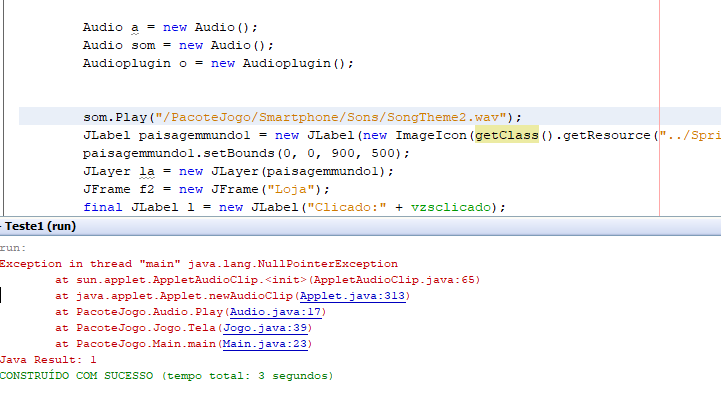Click the som.Play code line
This screenshot has height=406, width=721.
click(302, 117)
